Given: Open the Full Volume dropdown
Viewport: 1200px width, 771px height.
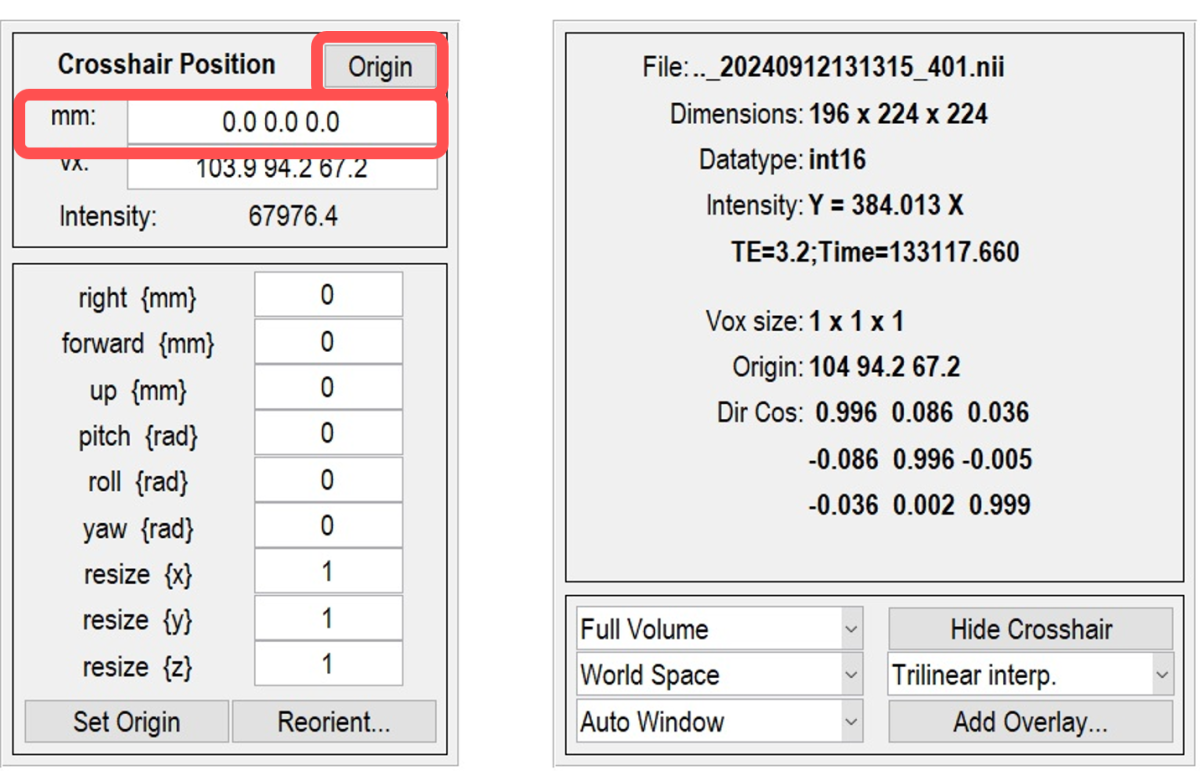Looking at the screenshot, I should click(719, 629).
